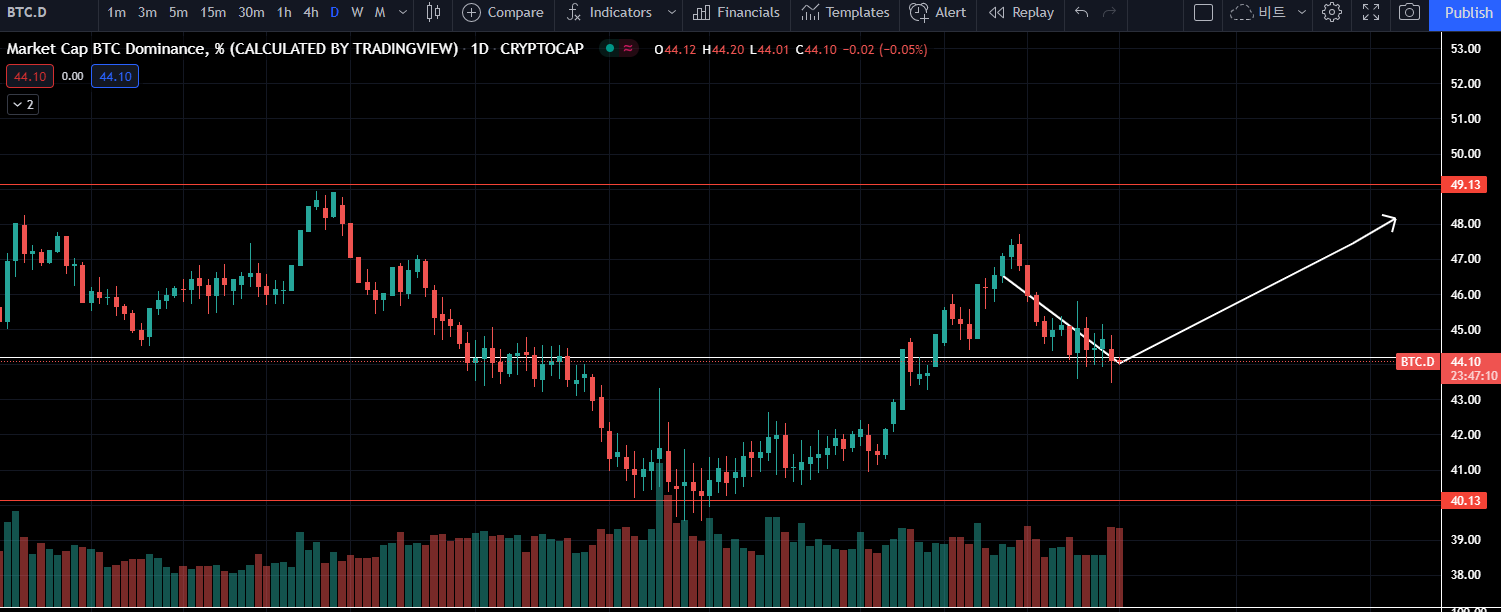
Task: Publish the chart idea
Action: pos(1468,13)
